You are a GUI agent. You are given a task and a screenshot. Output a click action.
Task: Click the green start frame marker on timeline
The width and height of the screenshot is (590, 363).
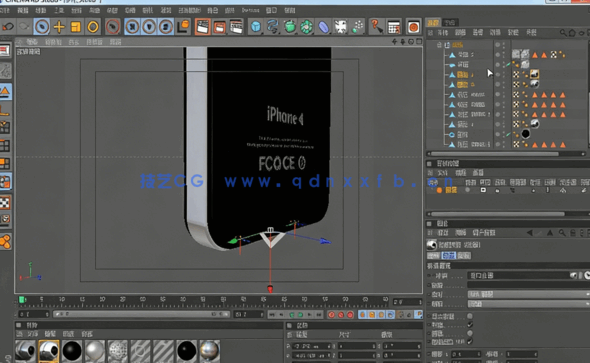coord(22,300)
